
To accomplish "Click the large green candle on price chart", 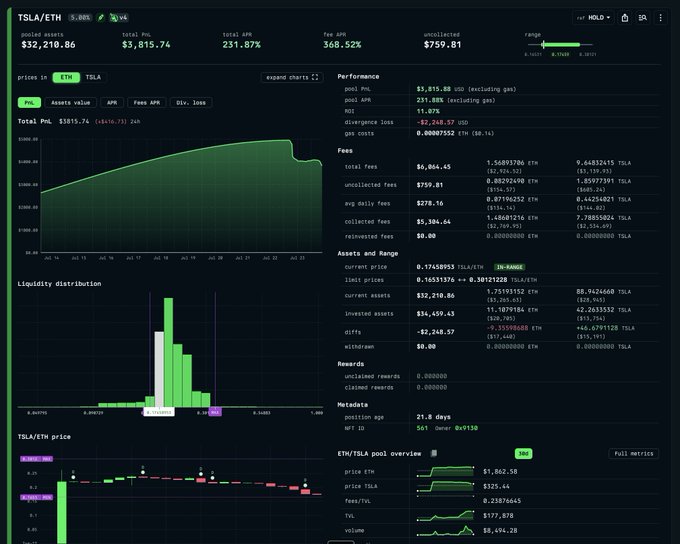I will (62, 512).
